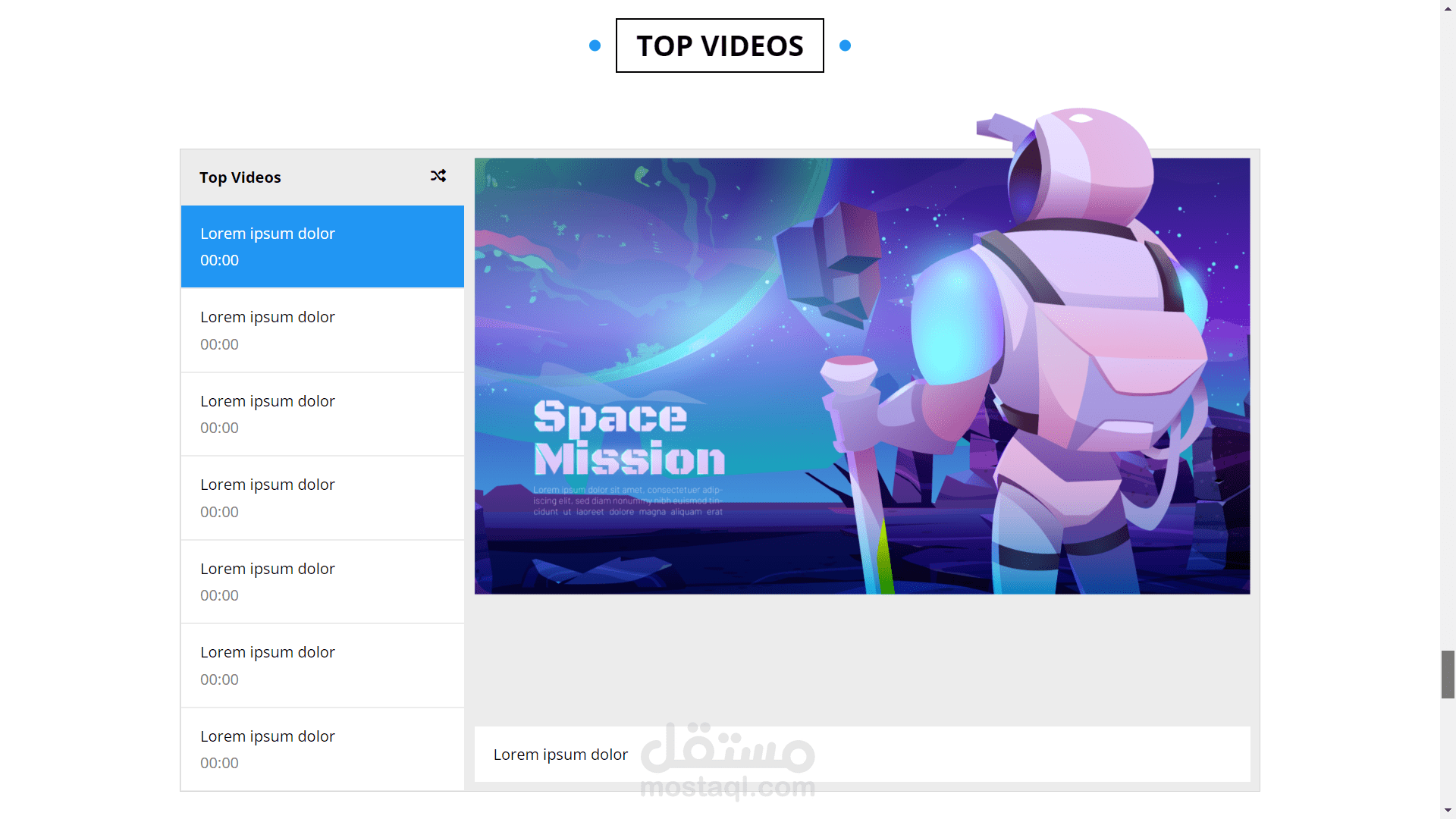Click the page scrollbar thumb
Image resolution: width=1456 pixels, height=819 pixels.
coord(1448,673)
